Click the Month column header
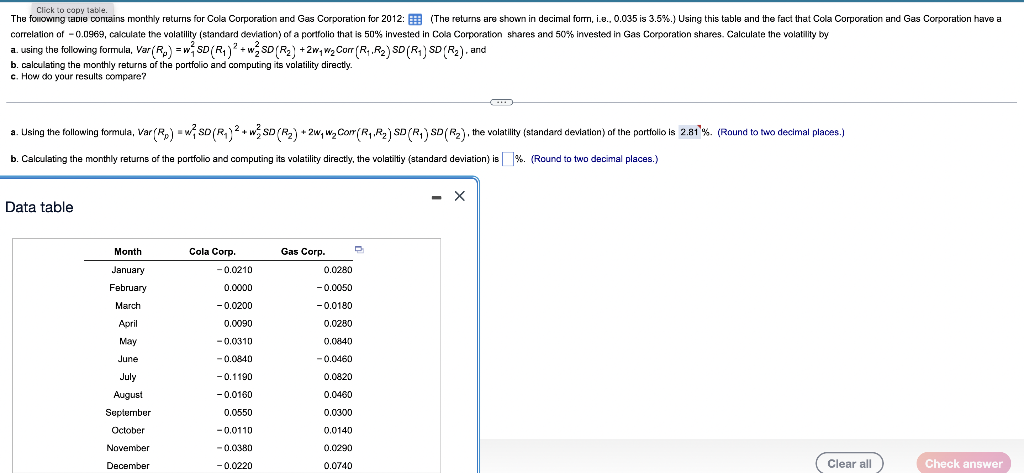Image resolution: width=1024 pixels, height=473 pixels. [x=128, y=252]
